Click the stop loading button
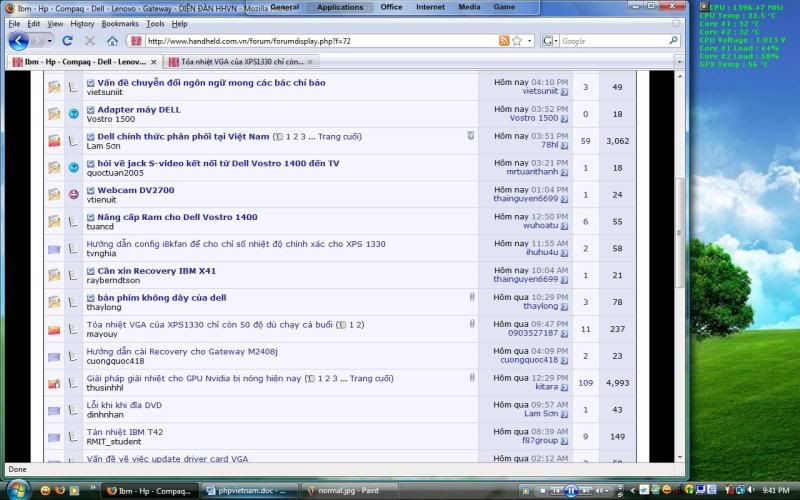The height and width of the screenshot is (500, 800). coord(90,41)
